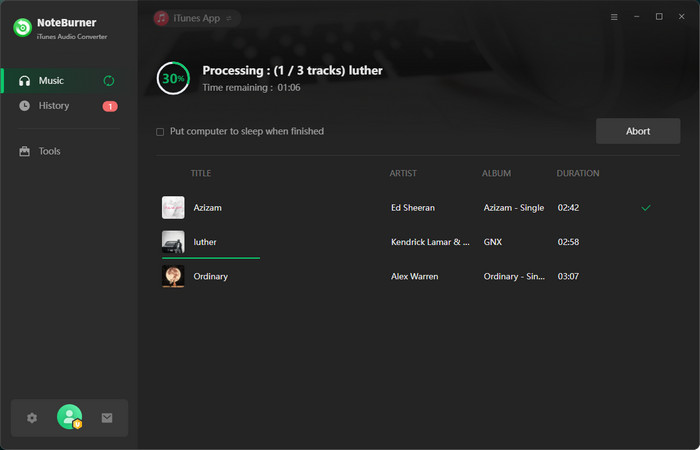Click the luther album cover thumbnail
Image resolution: width=700 pixels, height=450 pixels.
[173, 242]
